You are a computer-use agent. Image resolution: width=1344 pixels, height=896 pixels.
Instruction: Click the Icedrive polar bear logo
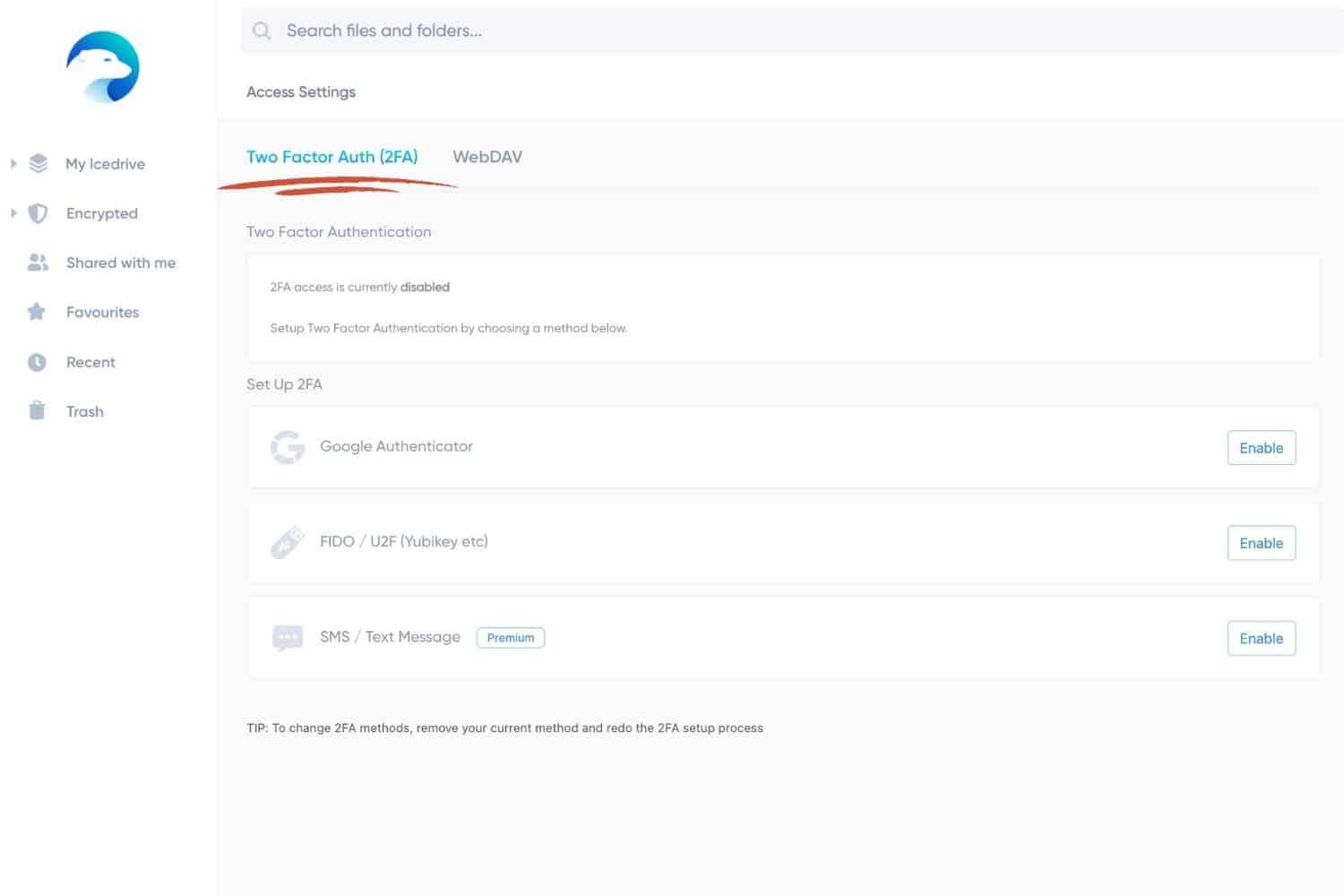point(103,67)
